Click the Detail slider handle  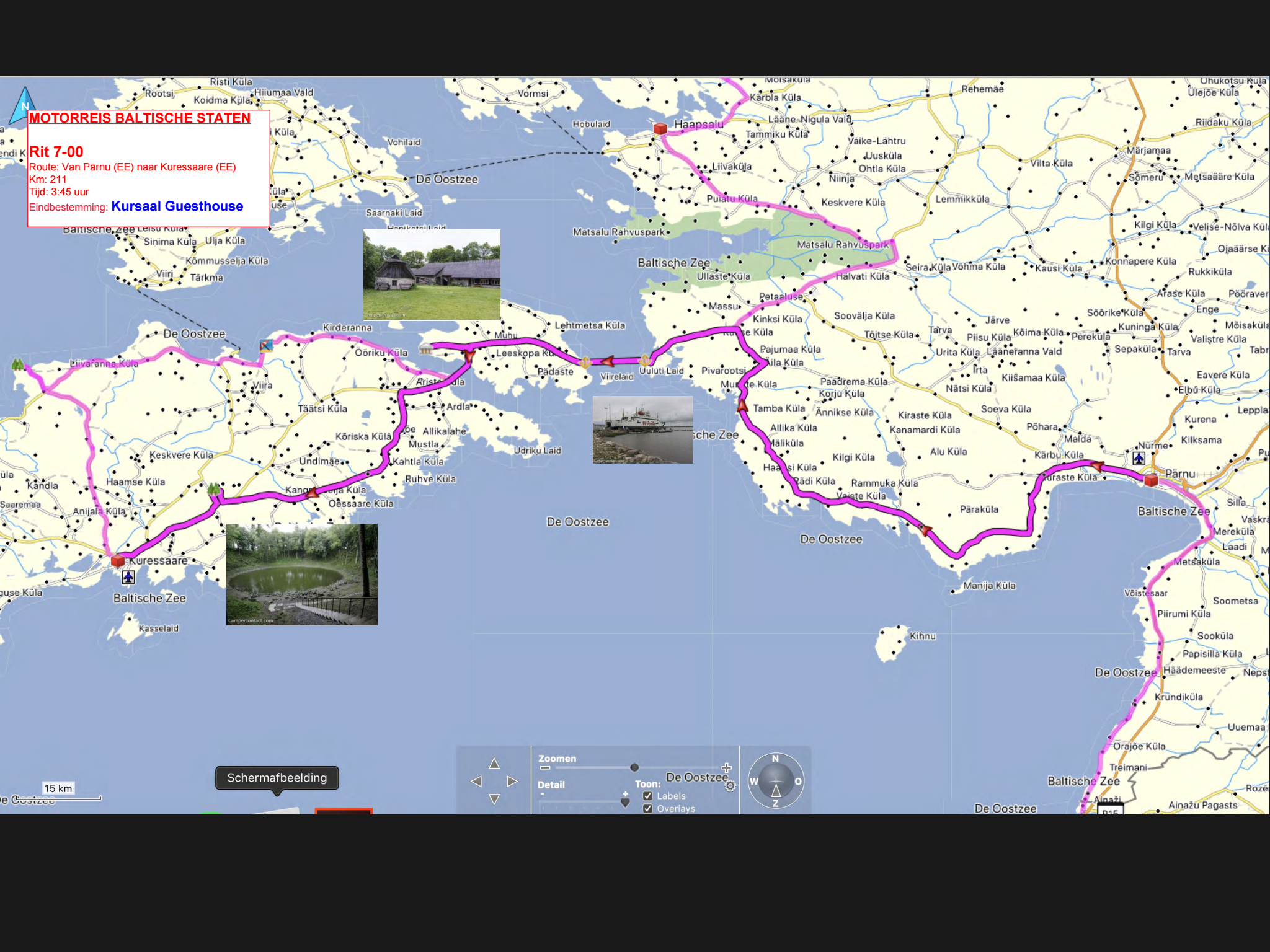(x=625, y=802)
